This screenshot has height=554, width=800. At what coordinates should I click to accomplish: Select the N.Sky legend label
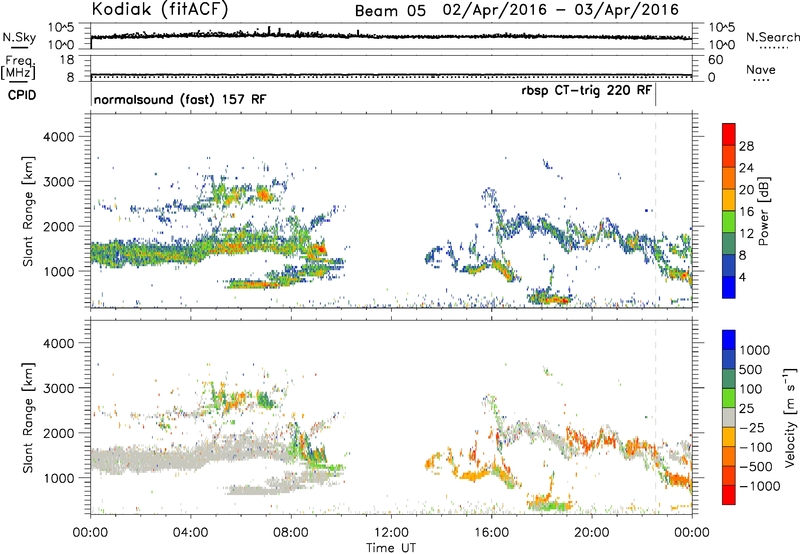tap(19, 37)
